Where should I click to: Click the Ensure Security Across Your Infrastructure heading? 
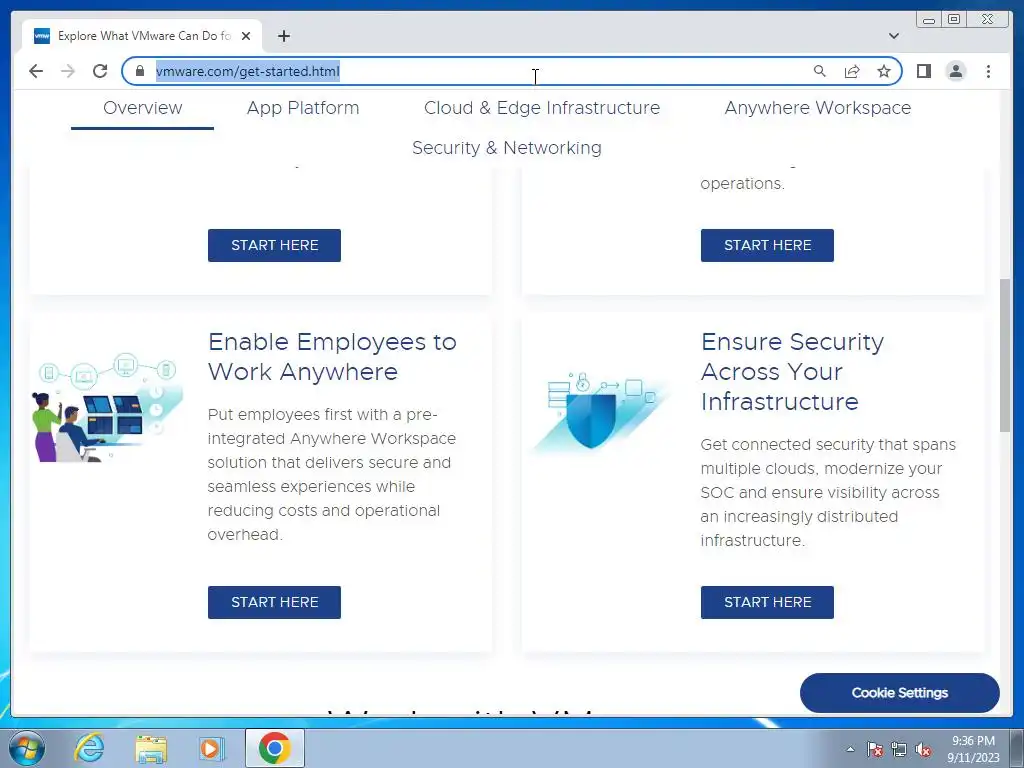(792, 372)
